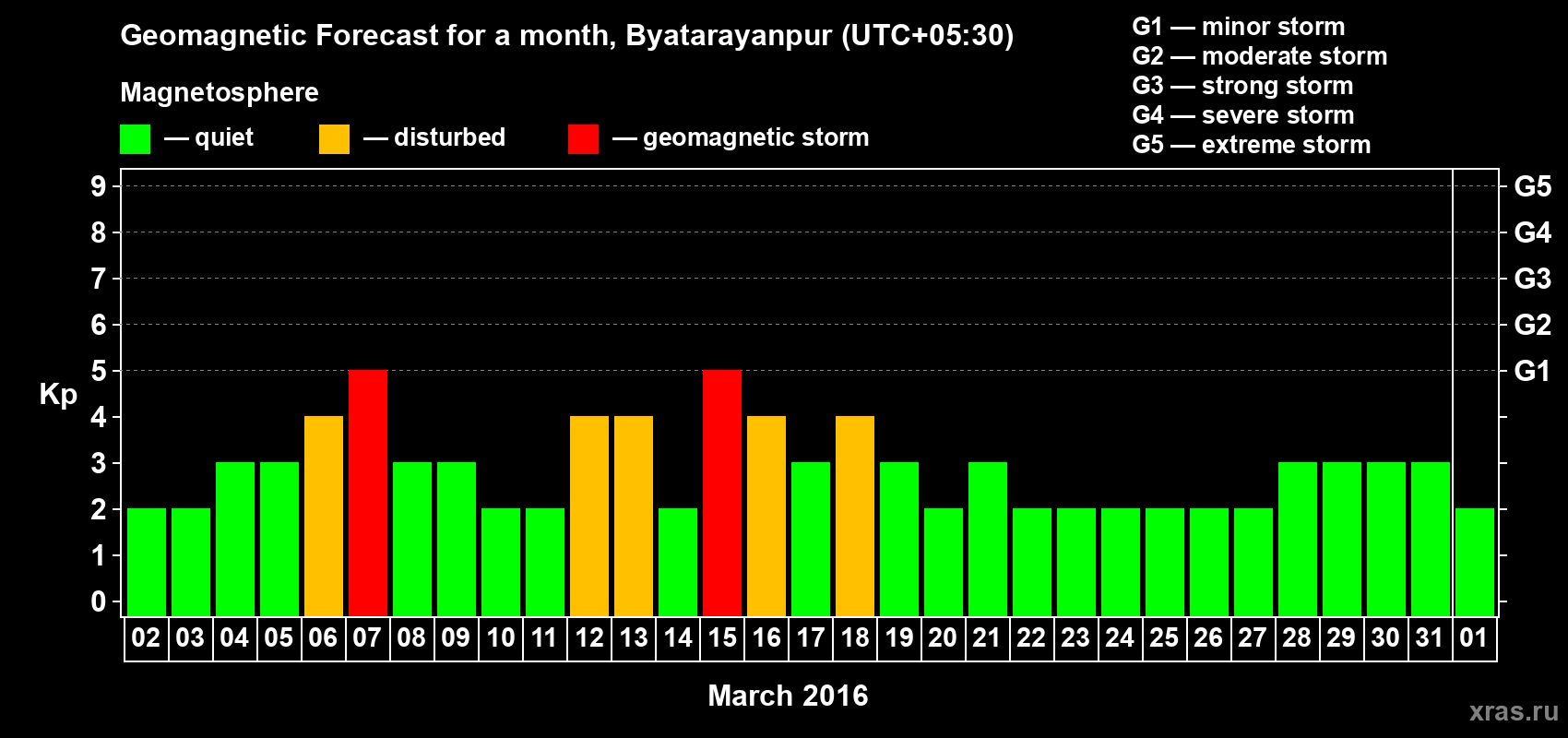
Task: Click the red storm bar for day 15
Action: [722, 494]
